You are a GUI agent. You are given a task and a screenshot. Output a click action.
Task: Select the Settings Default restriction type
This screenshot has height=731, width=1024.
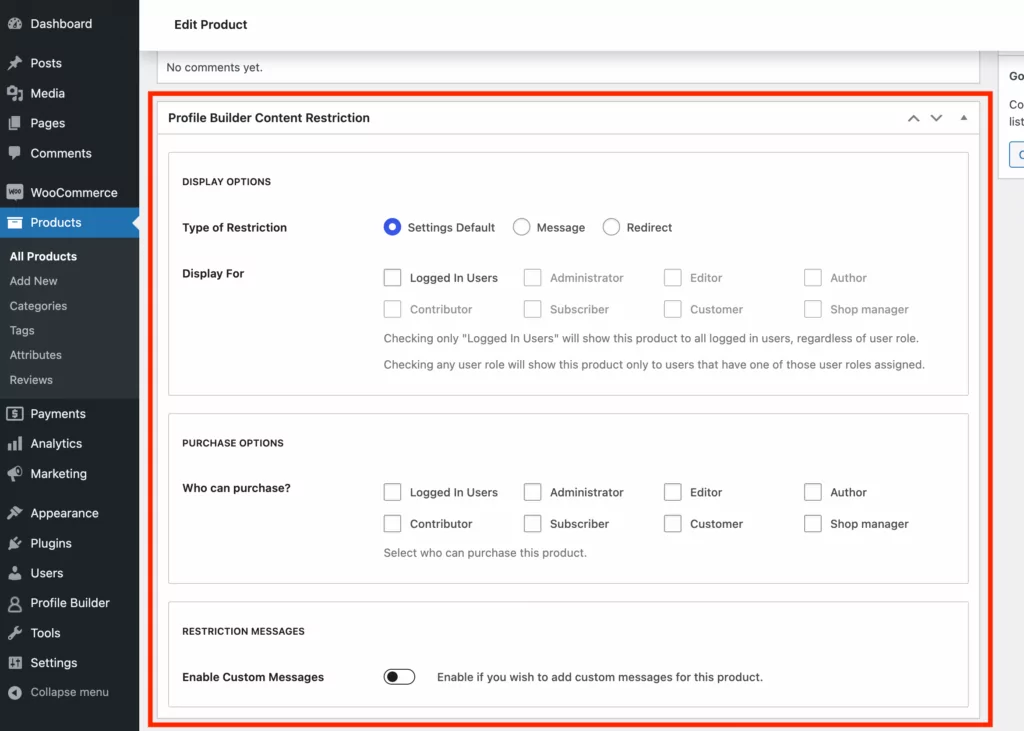coord(392,227)
